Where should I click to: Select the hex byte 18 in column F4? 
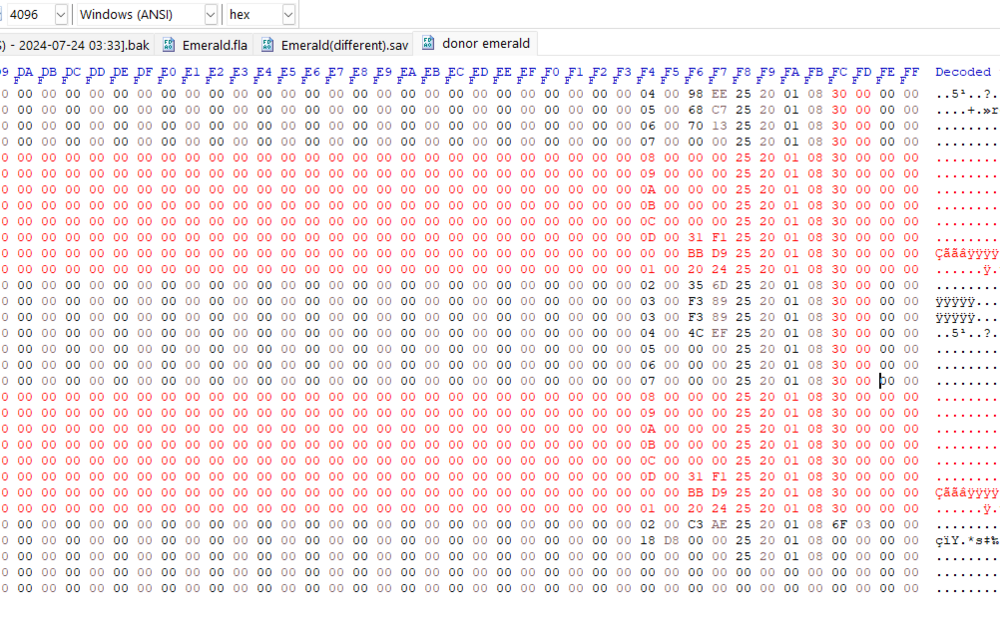pyautogui.click(x=647, y=540)
